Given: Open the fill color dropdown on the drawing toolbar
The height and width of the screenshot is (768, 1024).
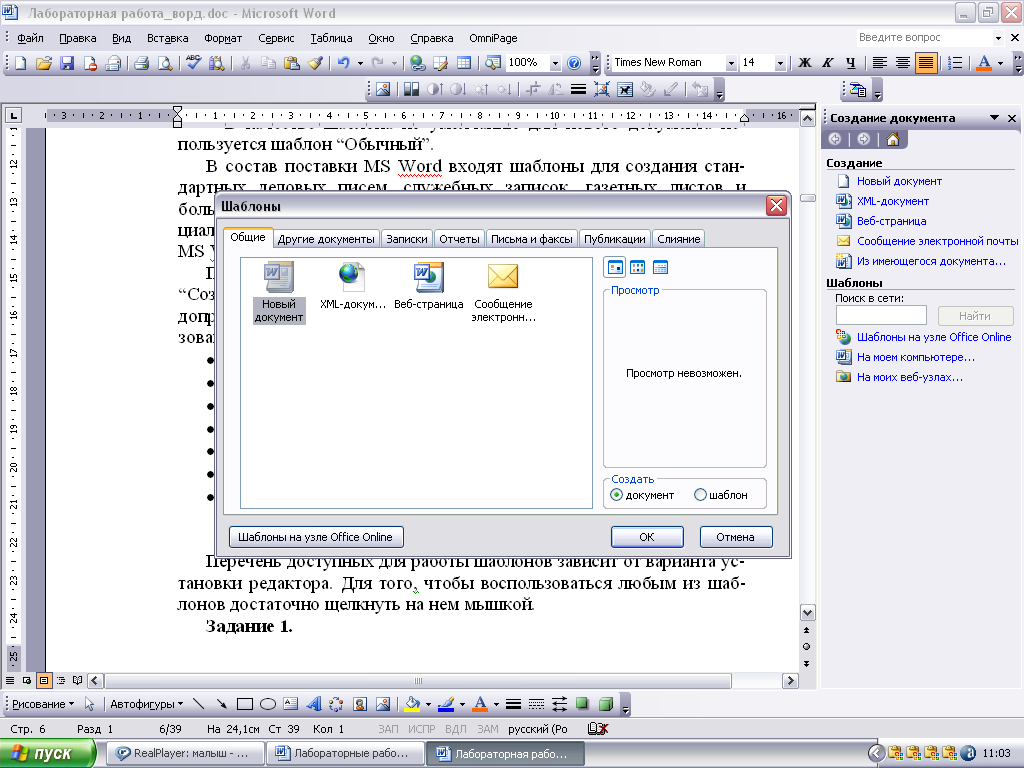Looking at the screenshot, I should point(428,704).
